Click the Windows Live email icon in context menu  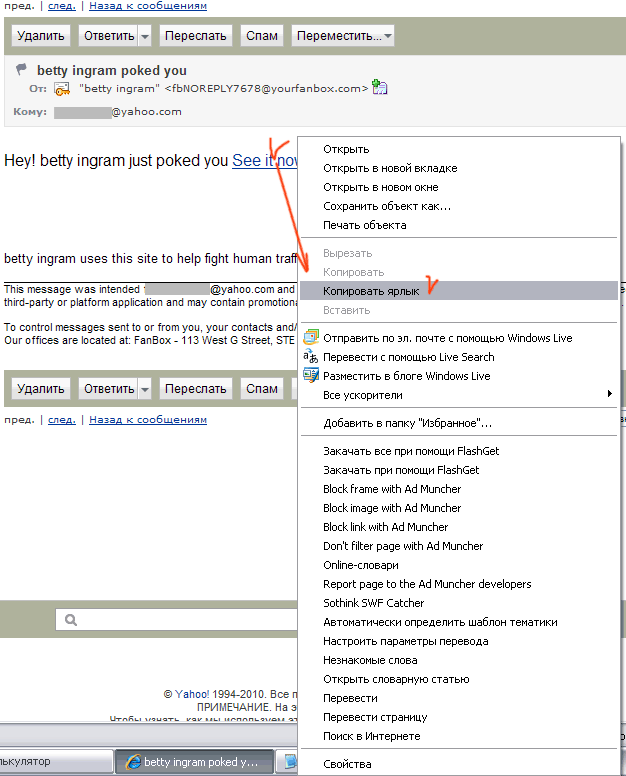click(311, 338)
